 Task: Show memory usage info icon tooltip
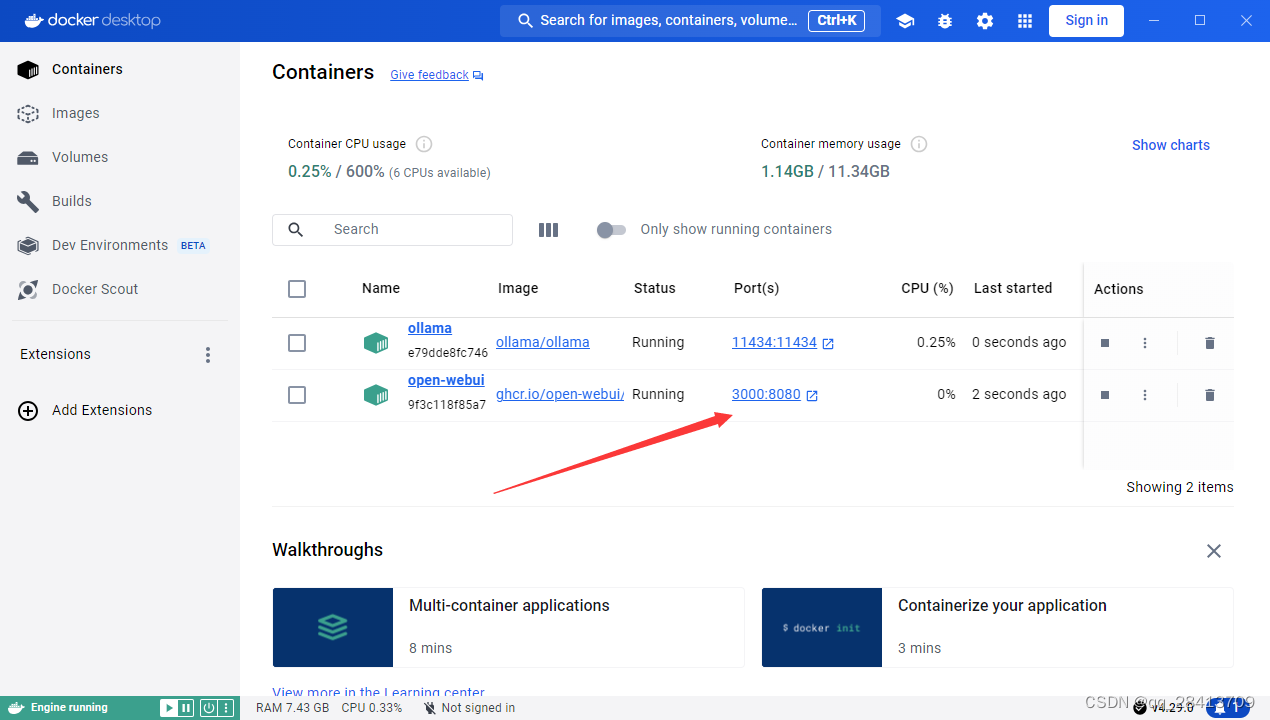click(x=919, y=144)
